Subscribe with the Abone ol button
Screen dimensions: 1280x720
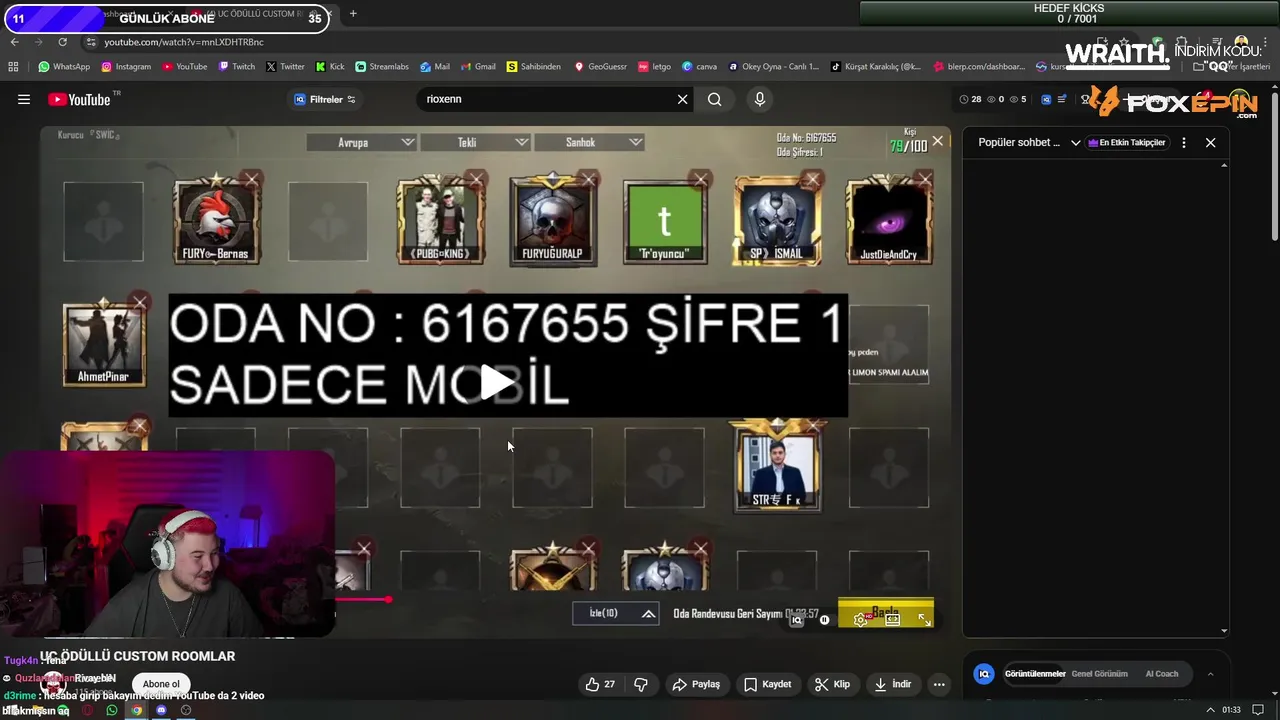tap(161, 684)
